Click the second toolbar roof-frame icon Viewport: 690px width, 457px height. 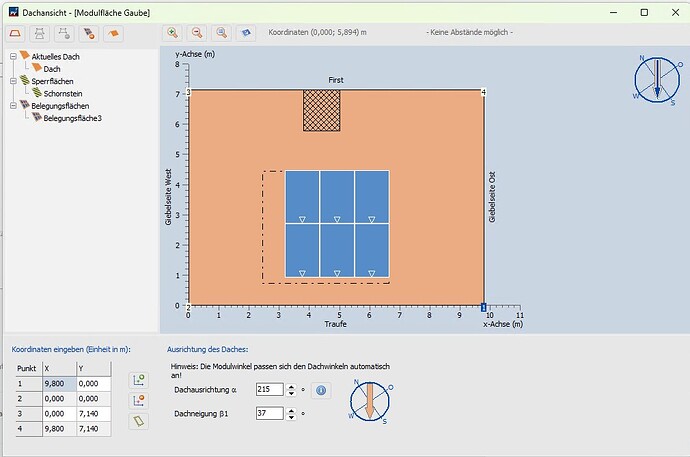point(40,33)
